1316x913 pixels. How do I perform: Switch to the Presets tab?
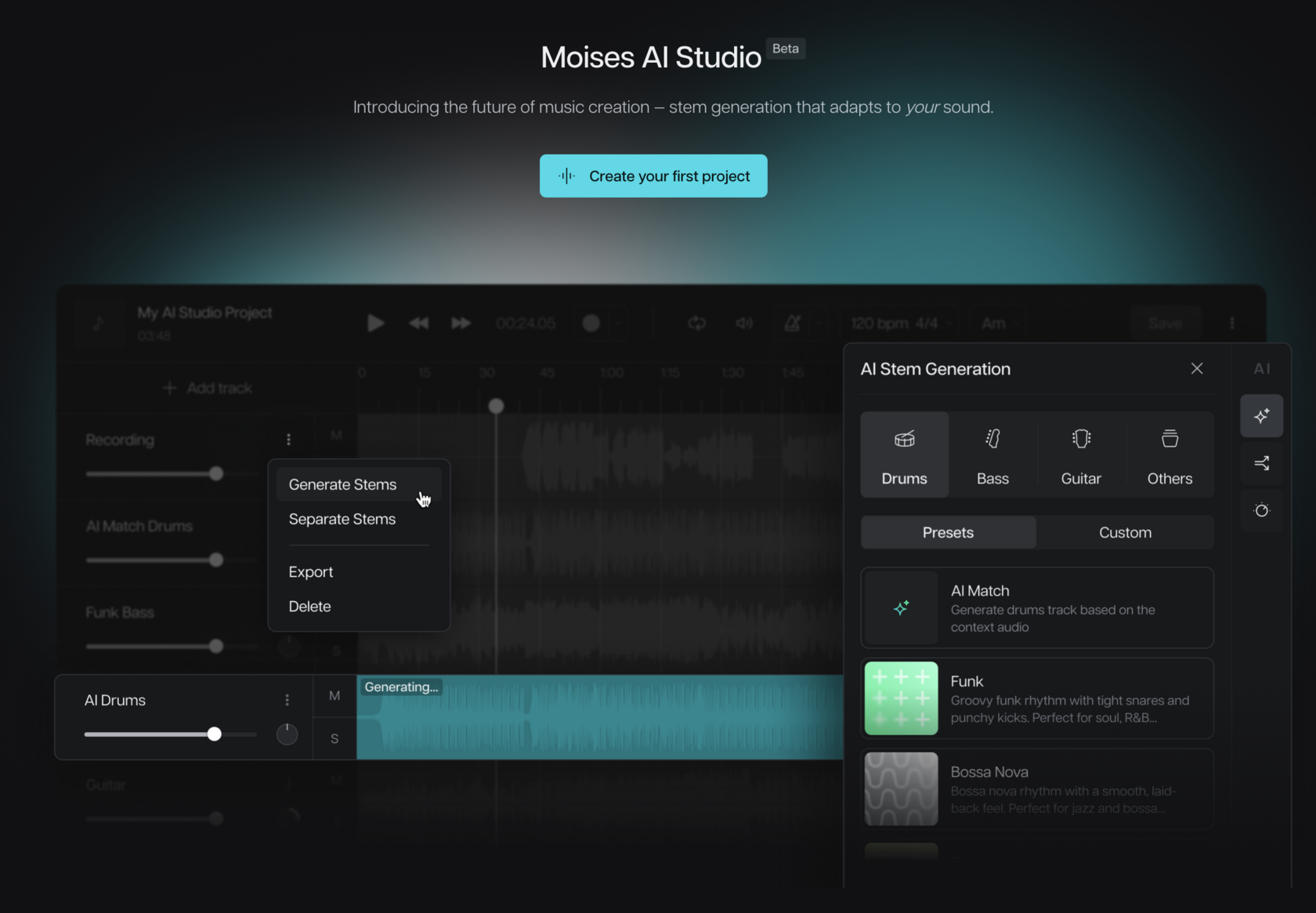[949, 532]
